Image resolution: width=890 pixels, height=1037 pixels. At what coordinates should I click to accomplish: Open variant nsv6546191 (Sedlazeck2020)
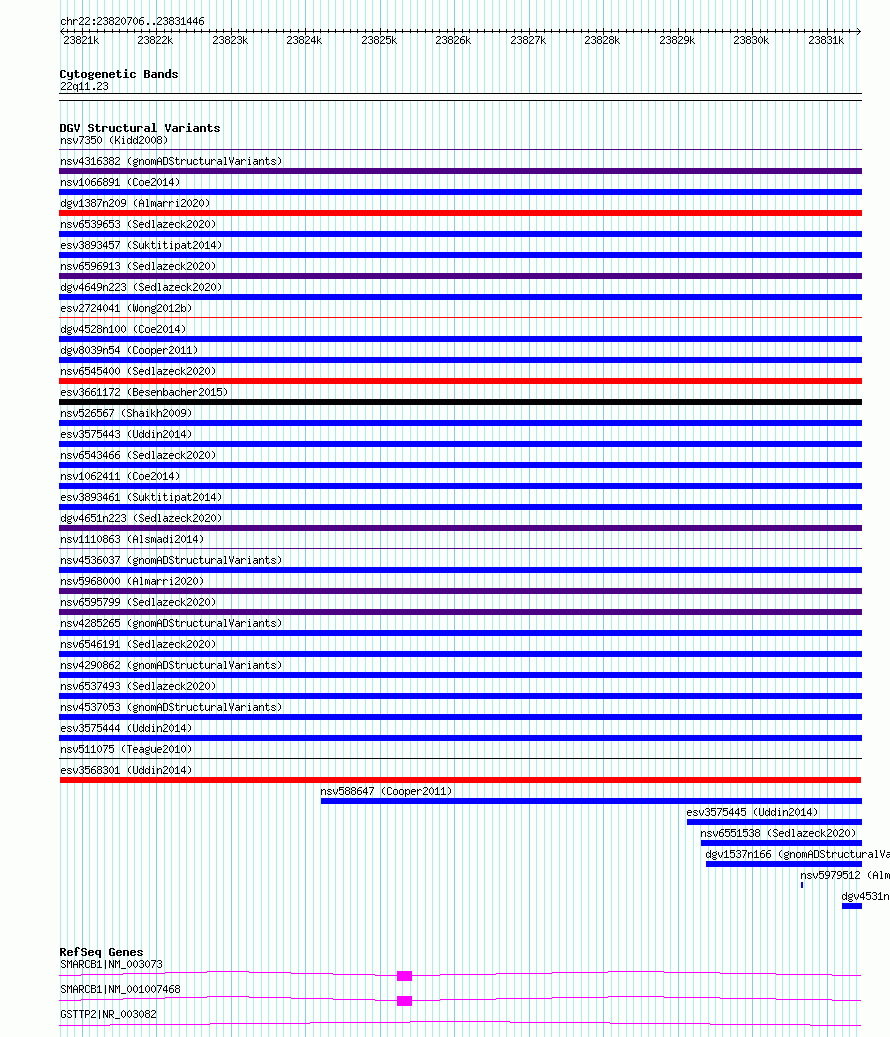(138, 645)
